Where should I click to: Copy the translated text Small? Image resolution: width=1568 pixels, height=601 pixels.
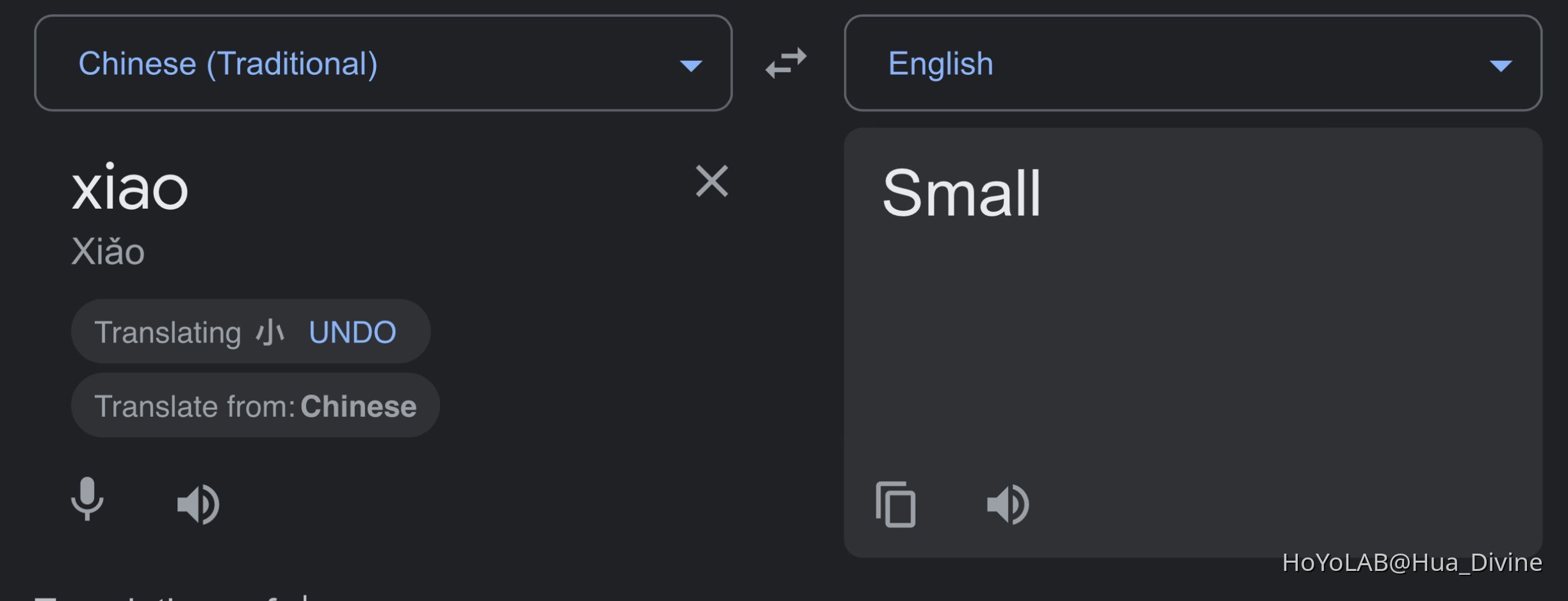point(895,504)
